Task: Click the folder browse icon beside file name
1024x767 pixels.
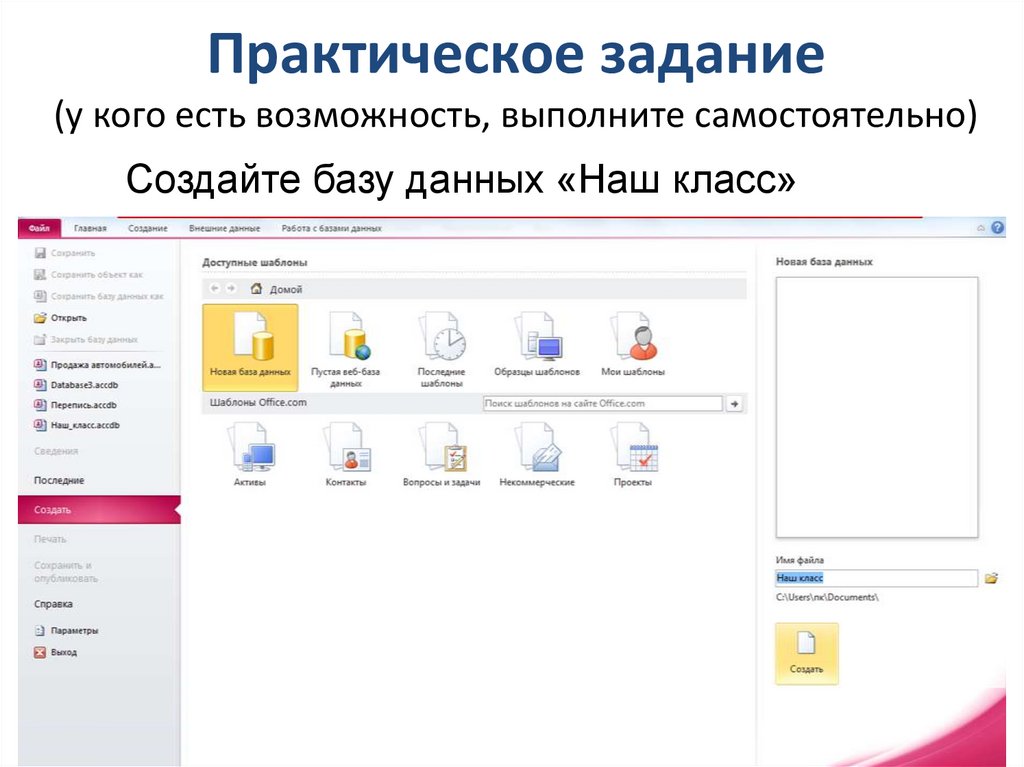Action: coord(990,578)
